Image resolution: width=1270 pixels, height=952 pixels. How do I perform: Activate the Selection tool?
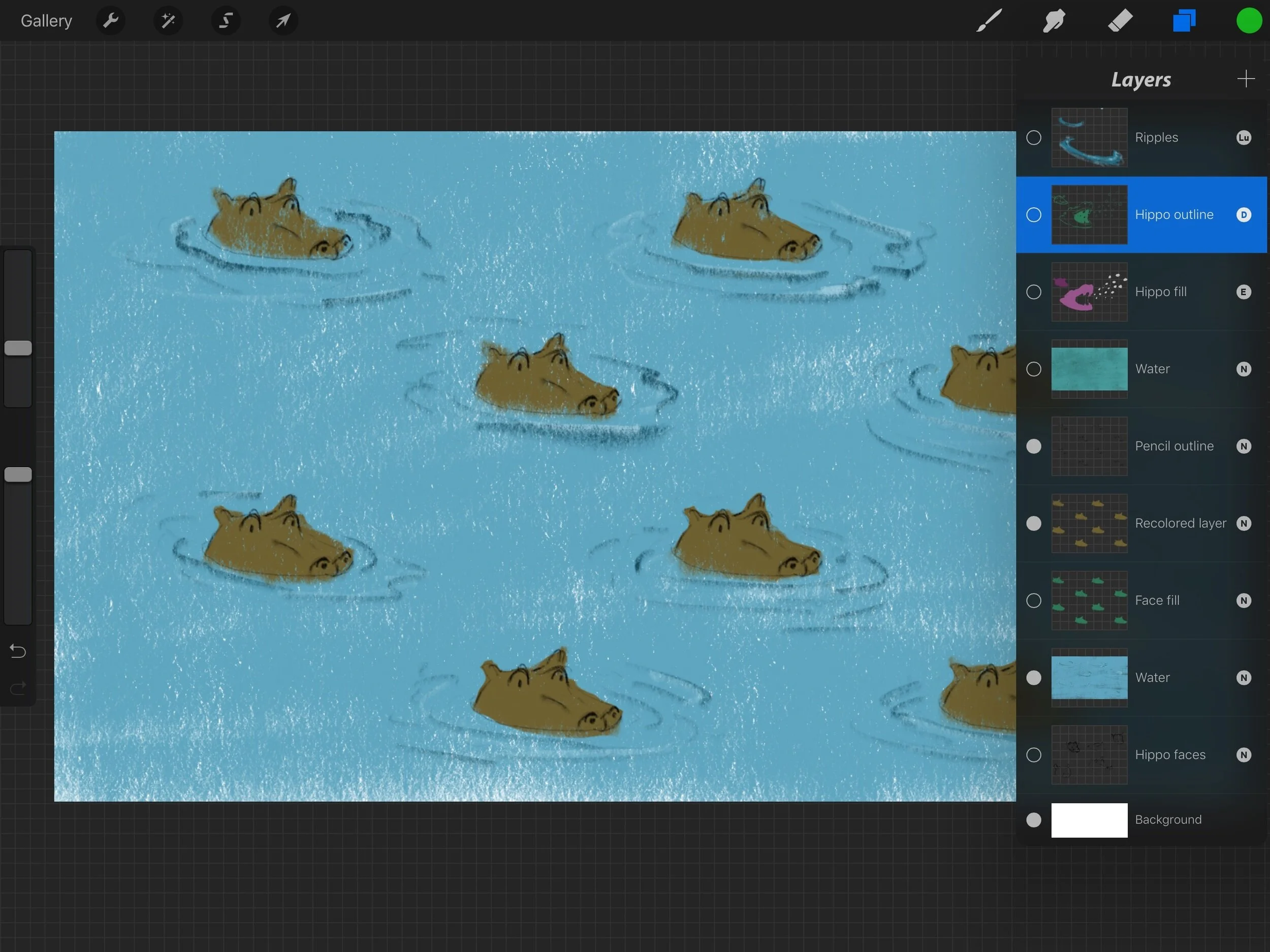pyautogui.click(x=226, y=21)
